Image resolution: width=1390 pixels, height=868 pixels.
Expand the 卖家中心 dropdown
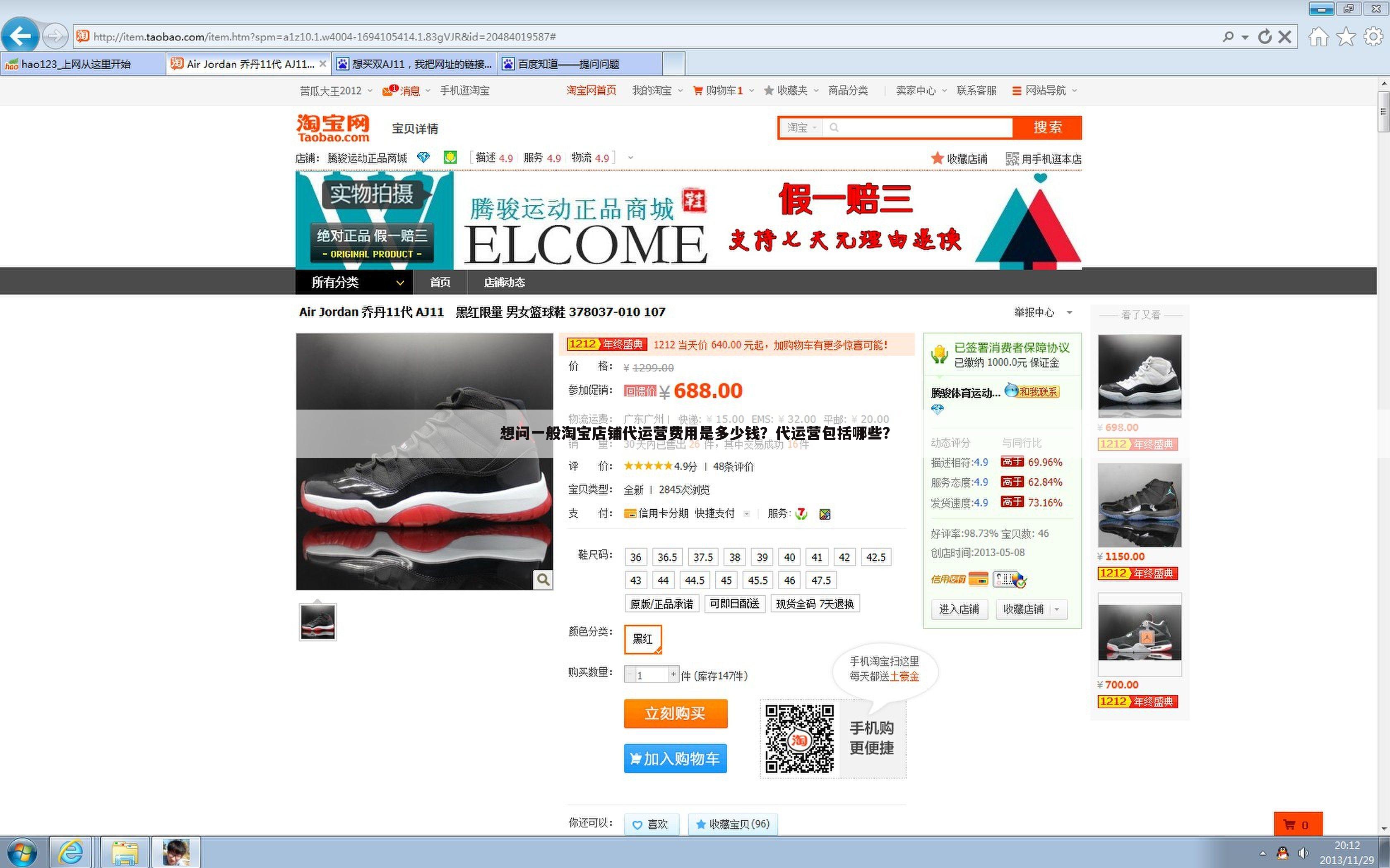[x=921, y=91]
